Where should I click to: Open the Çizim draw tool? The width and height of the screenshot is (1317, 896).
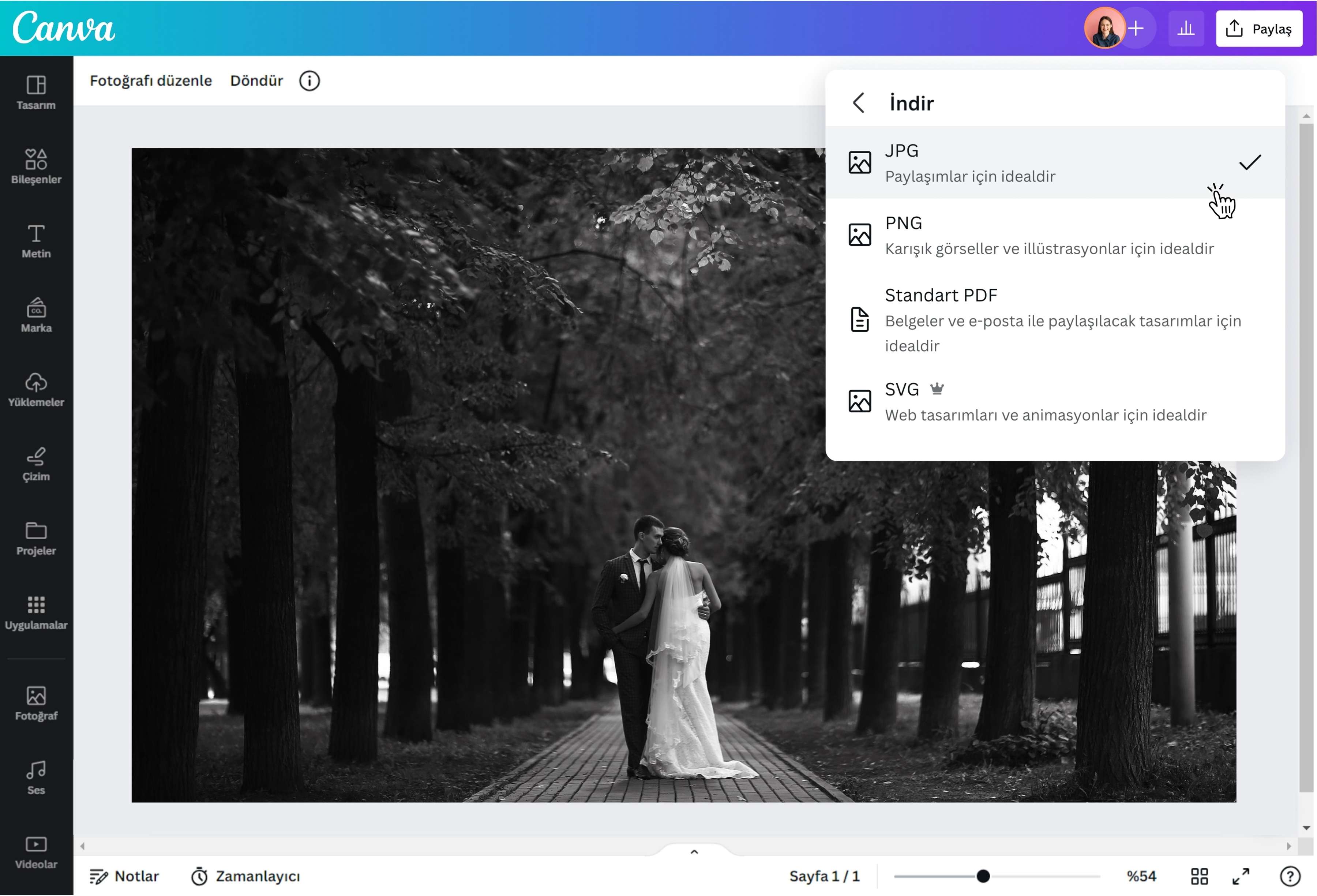pos(36,464)
